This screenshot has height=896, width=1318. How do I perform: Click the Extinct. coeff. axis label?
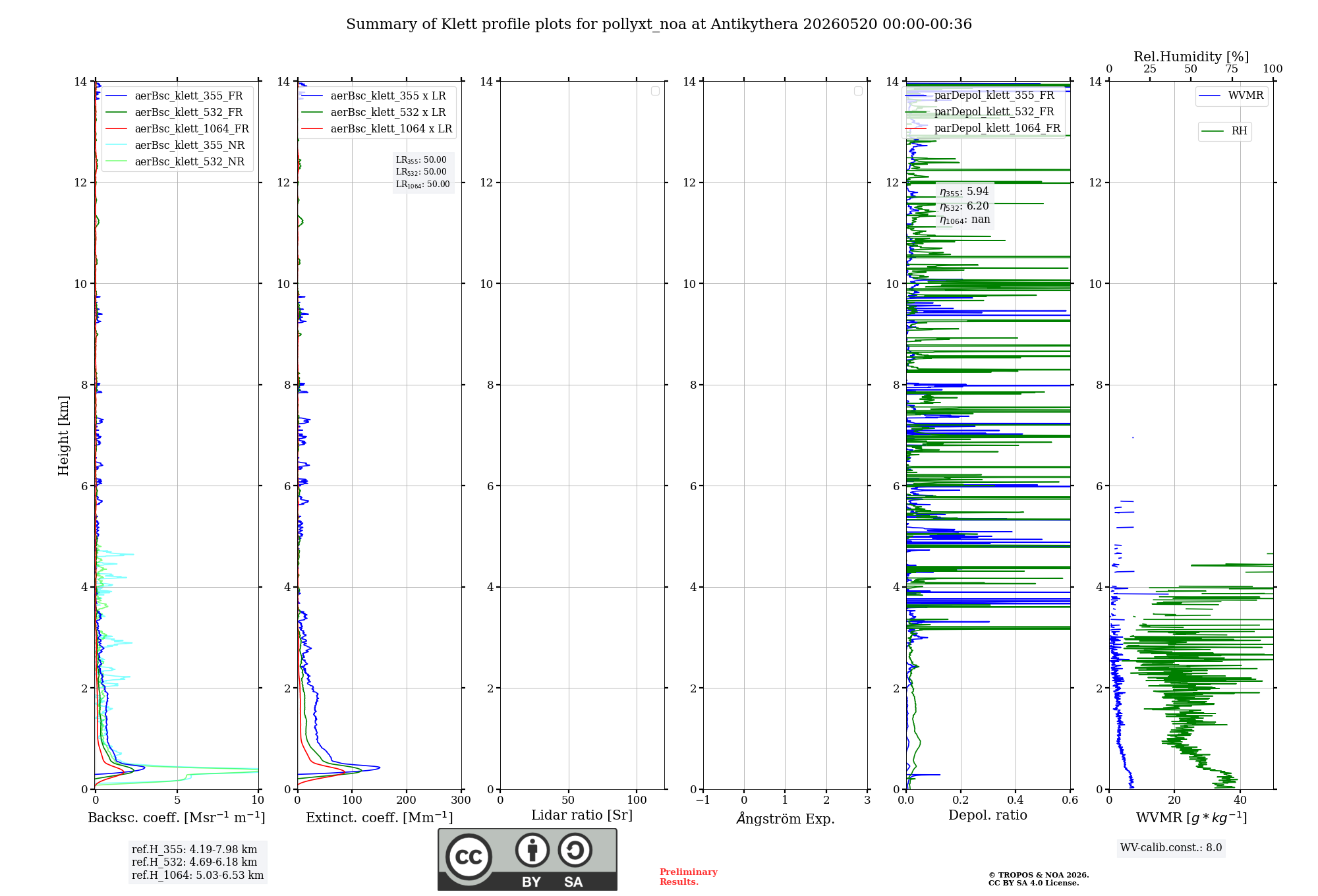(380, 818)
